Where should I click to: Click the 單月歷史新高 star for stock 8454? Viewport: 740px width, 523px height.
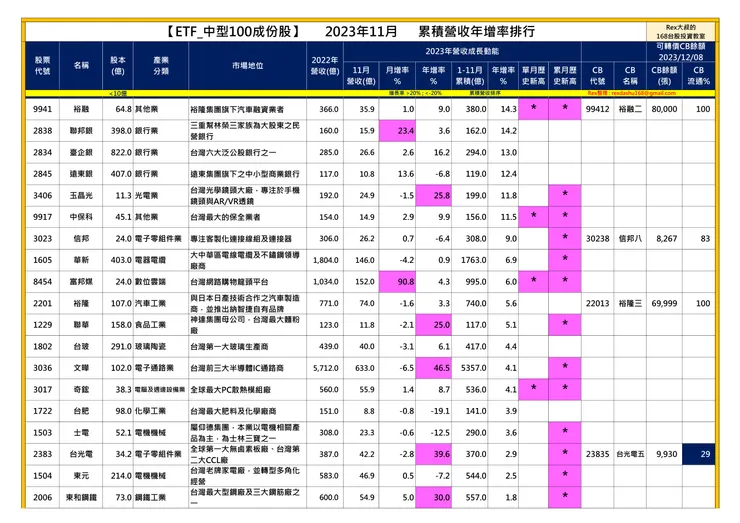(x=533, y=280)
